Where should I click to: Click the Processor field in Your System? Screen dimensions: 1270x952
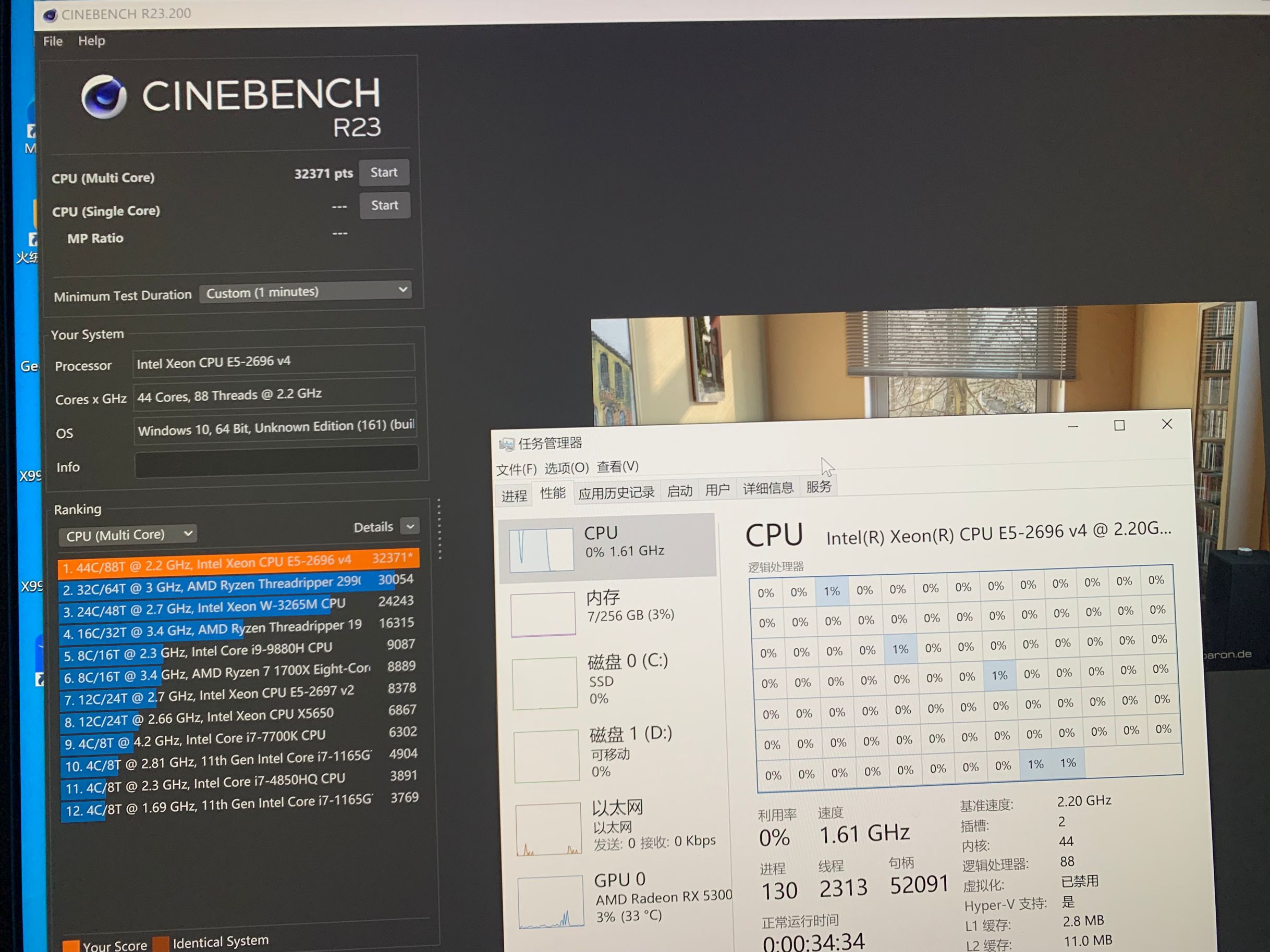[273, 362]
